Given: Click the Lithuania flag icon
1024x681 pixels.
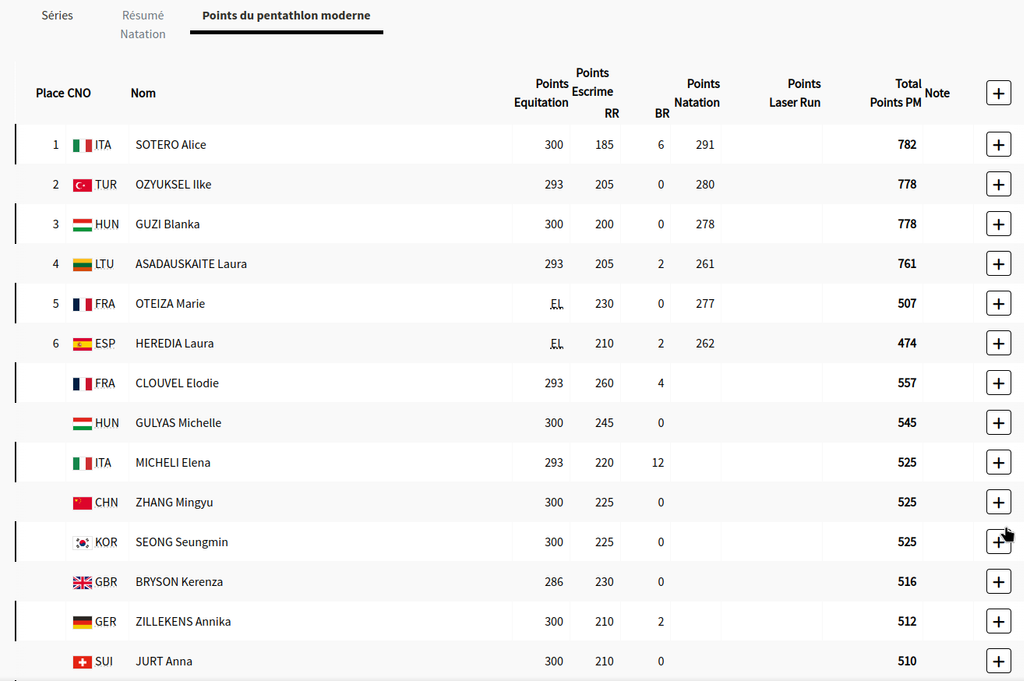Looking at the screenshot, I should click(x=82, y=264).
